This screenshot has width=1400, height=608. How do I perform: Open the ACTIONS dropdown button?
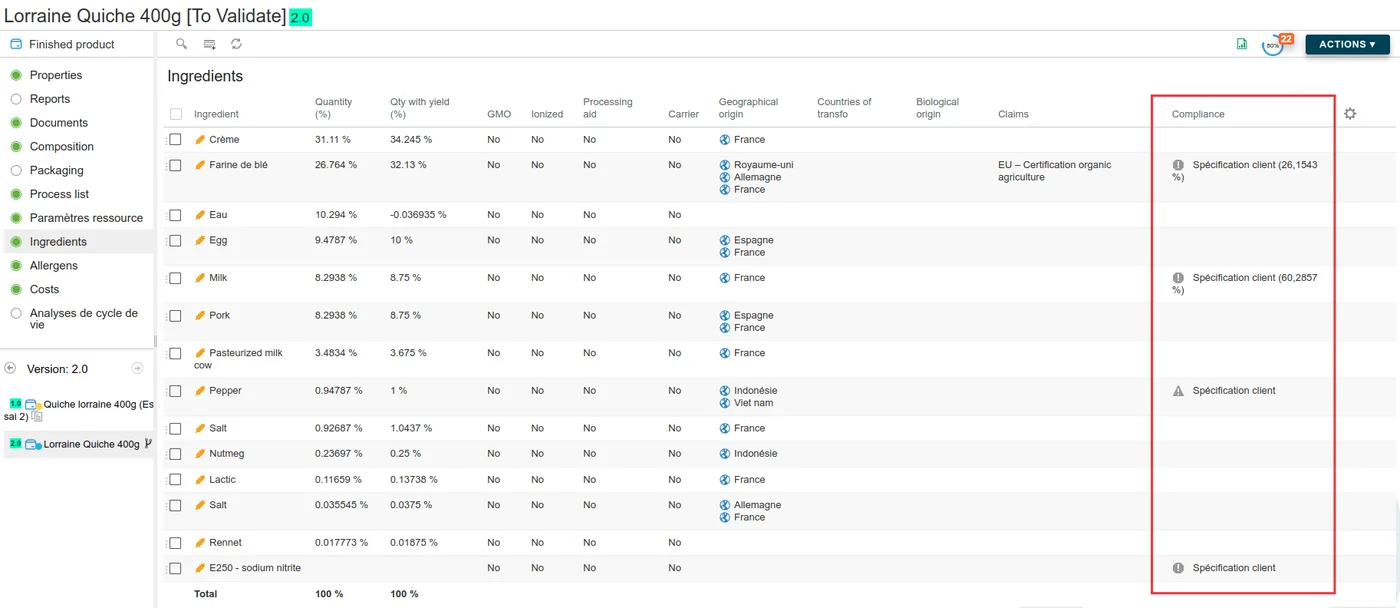[1347, 44]
